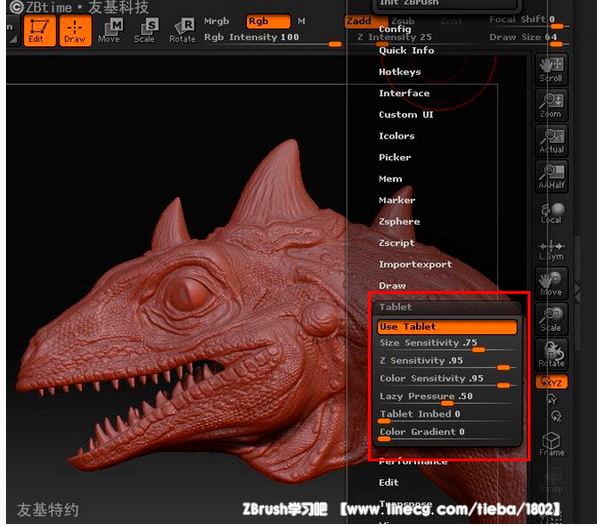Toggle Local transformations icon

[551, 213]
